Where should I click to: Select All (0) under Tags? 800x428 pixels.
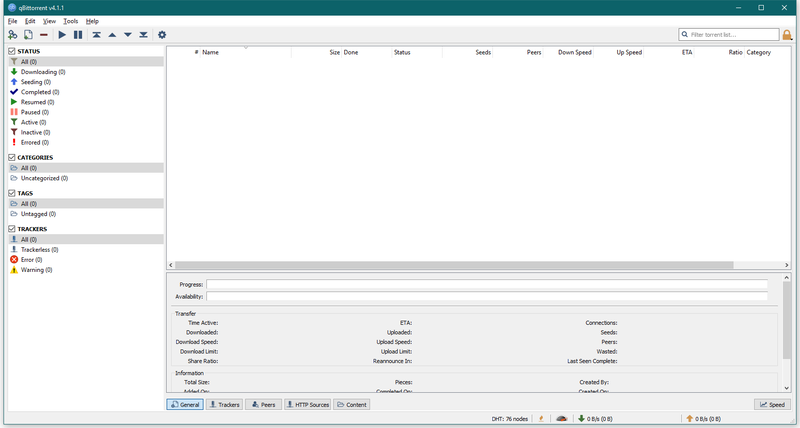coord(86,204)
